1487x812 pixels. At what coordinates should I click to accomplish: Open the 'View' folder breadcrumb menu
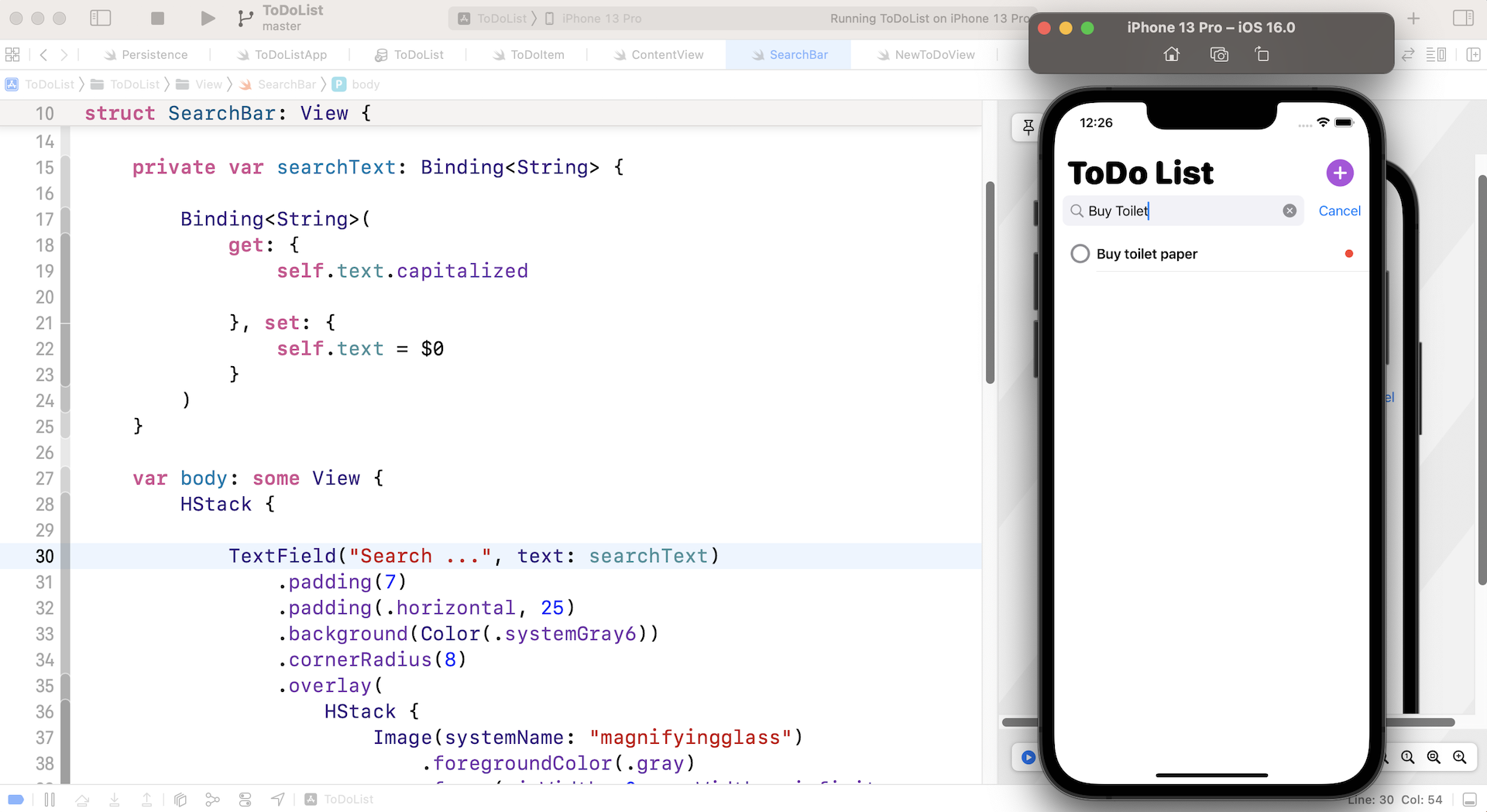(x=208, y=84)
